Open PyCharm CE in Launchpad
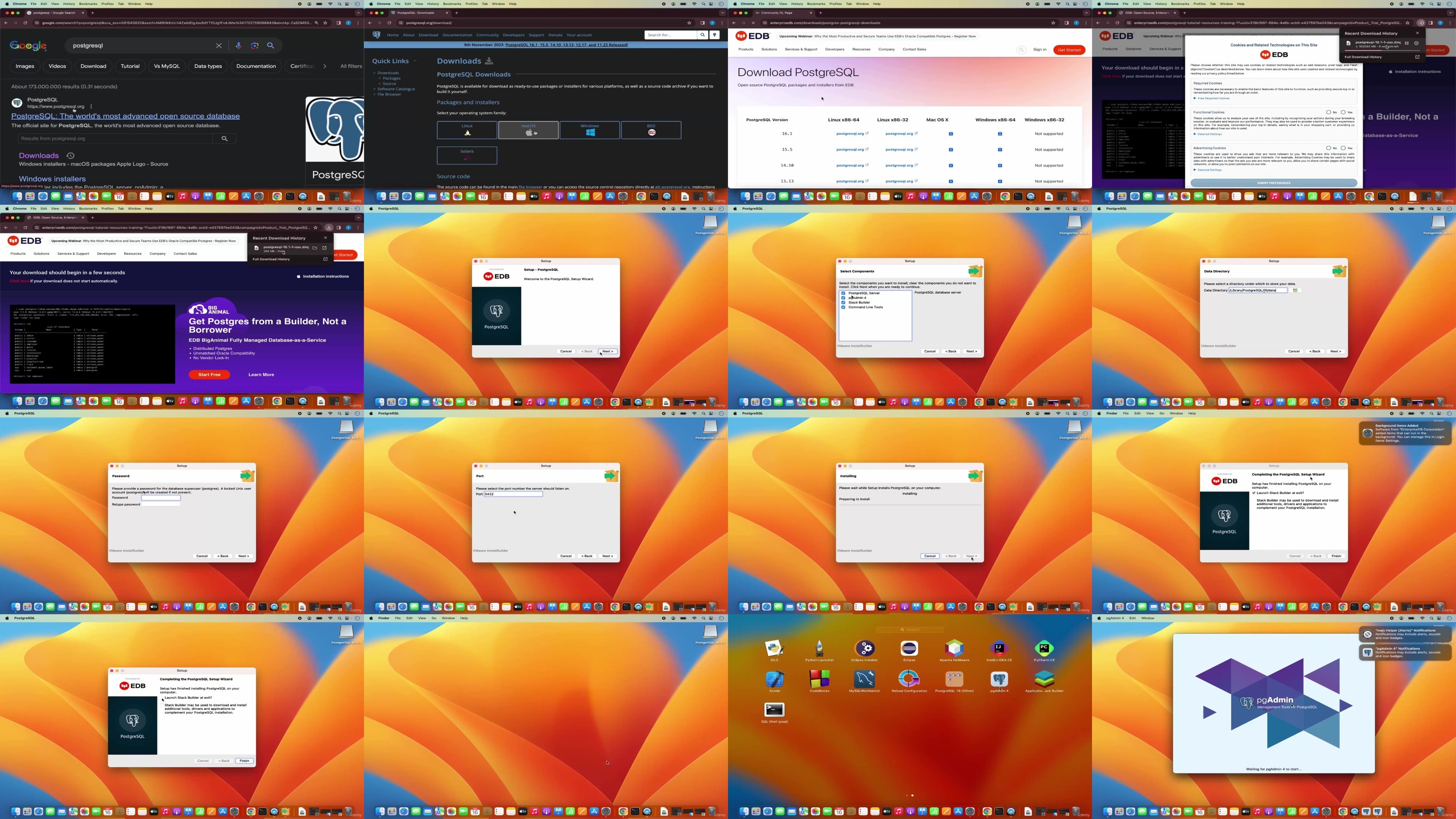The width and height of the screenshot is (1456, 819). tap(1044, 649)
